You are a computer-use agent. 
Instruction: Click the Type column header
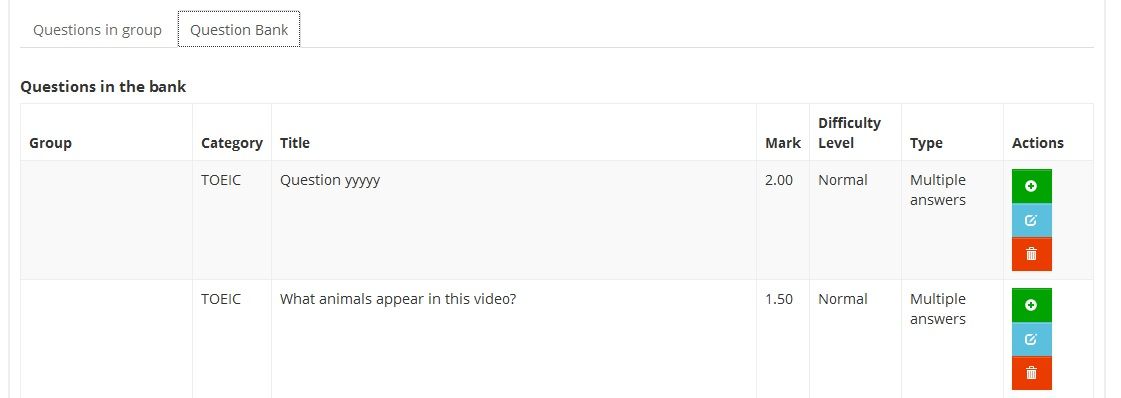pyautogui.click(x=926, y=143)
